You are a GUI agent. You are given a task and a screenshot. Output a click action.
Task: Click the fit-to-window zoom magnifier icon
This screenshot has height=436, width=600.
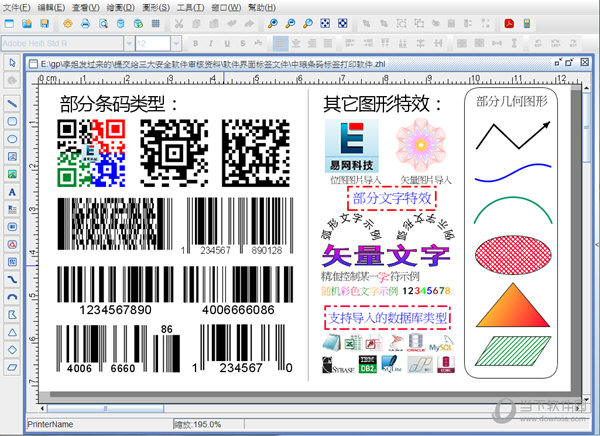308,24
